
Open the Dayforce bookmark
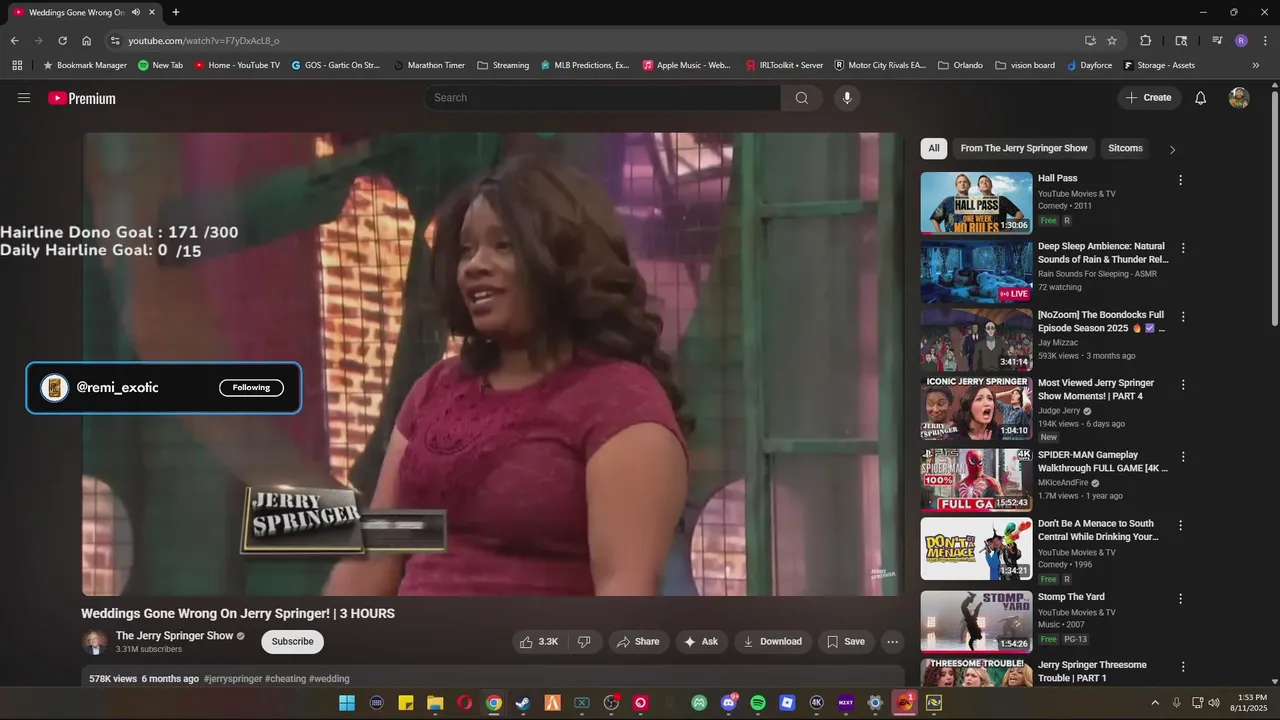click(x=1089, y=65)
